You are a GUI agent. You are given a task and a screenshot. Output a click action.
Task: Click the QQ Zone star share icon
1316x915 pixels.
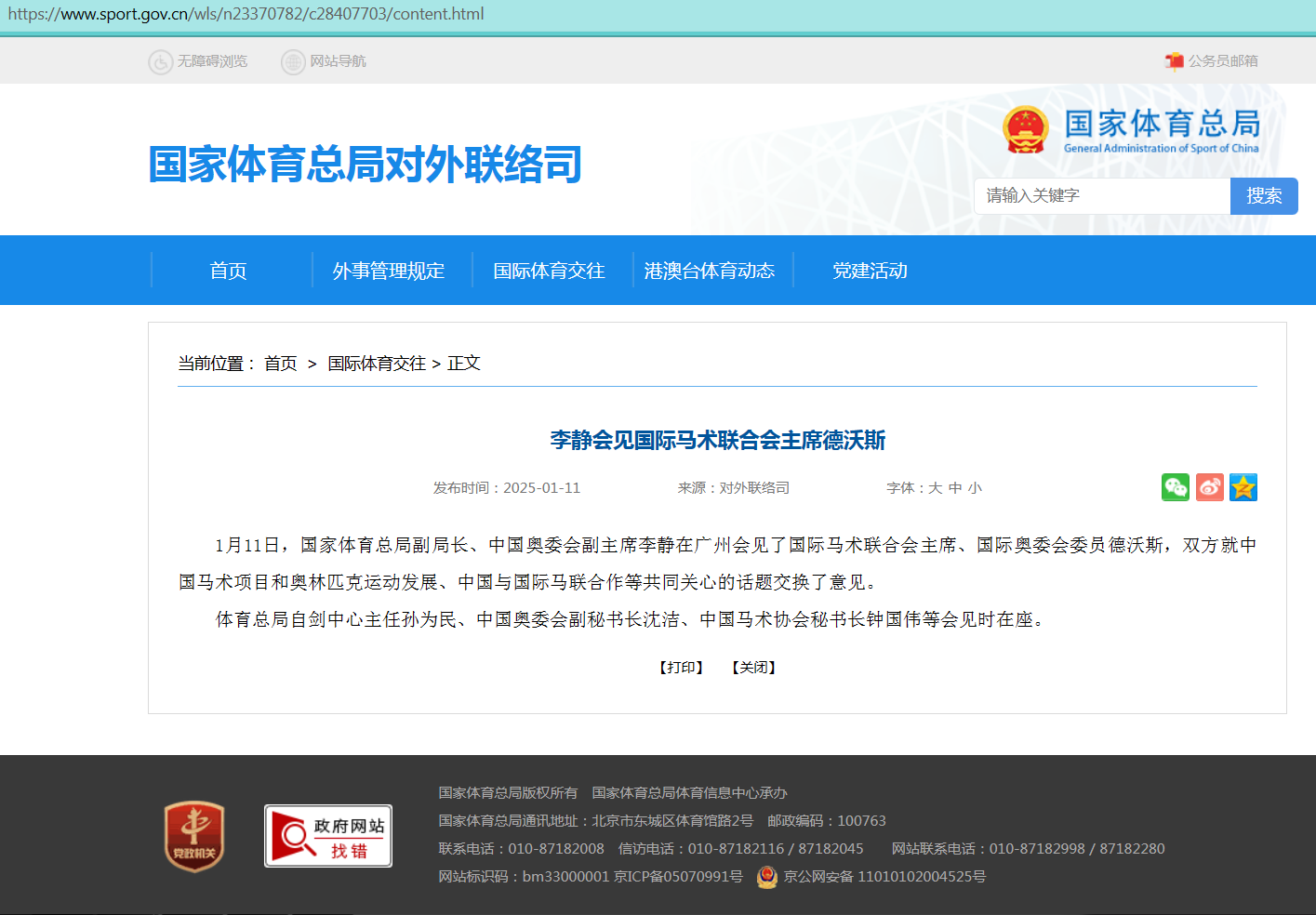[x=1243, y=487]
